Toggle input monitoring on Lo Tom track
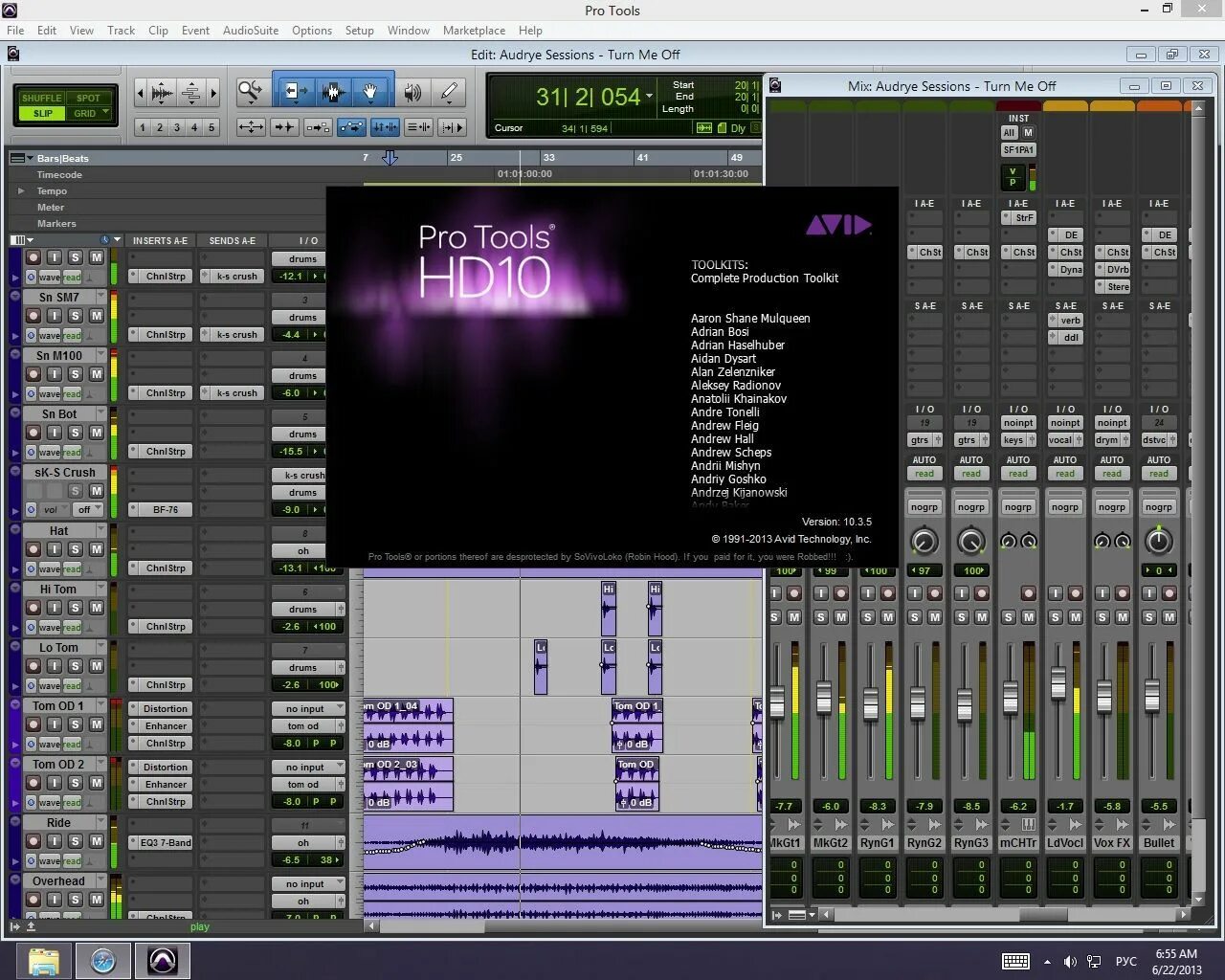 point(55,666)
